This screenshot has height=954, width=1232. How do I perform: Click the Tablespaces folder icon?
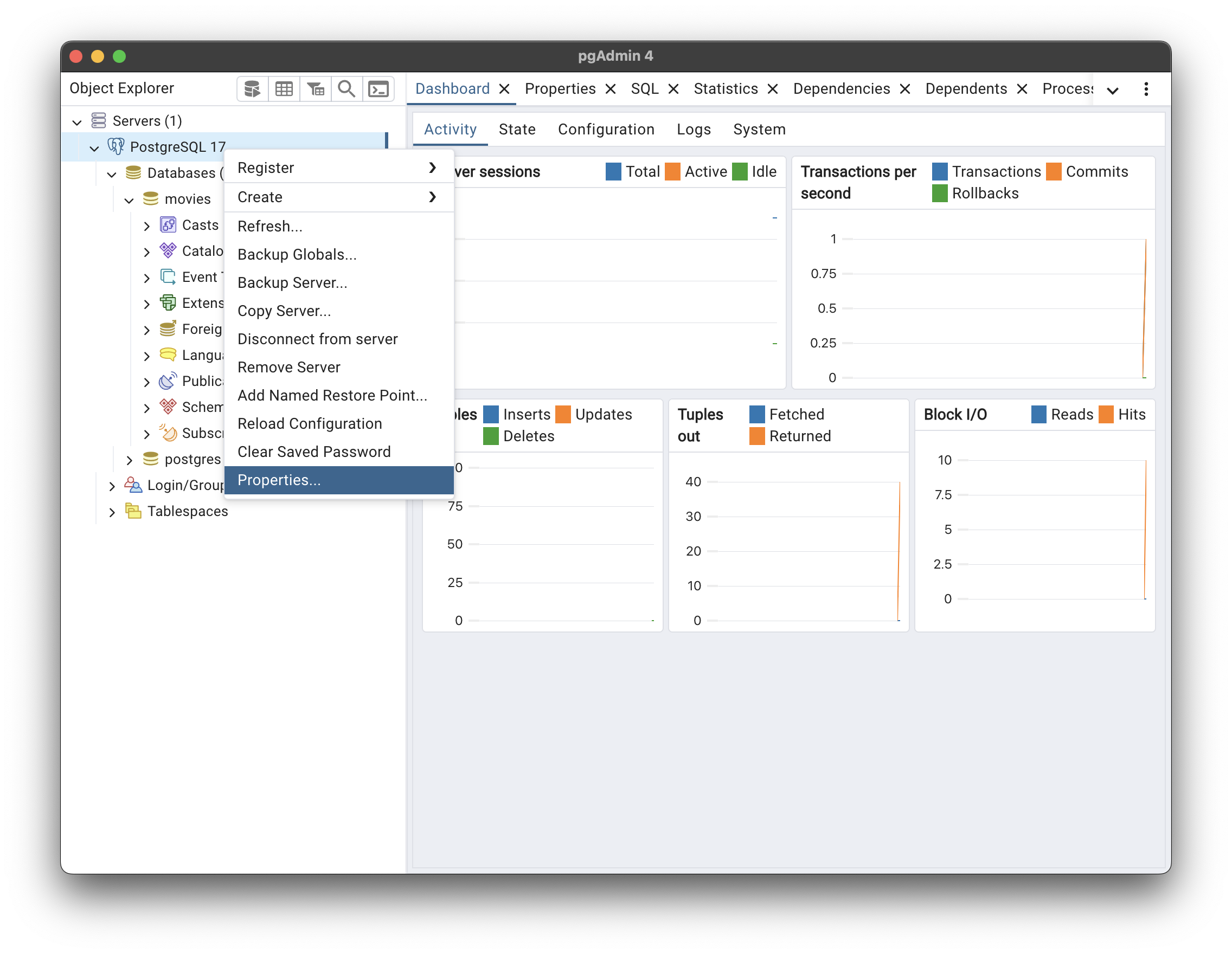point(133,511)
